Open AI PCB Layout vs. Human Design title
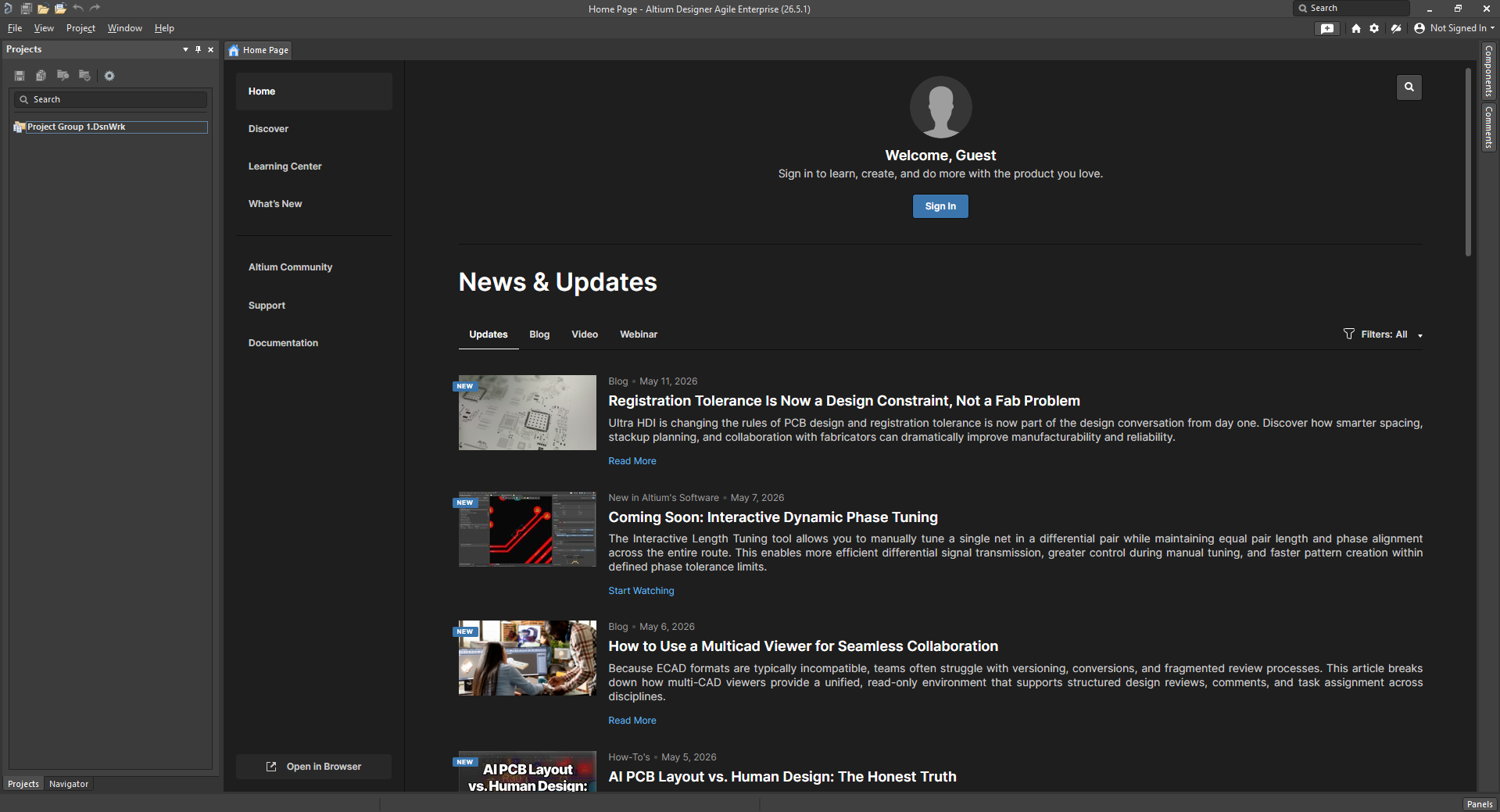This screenshot has width=1500, height=812. pos(782,777)
